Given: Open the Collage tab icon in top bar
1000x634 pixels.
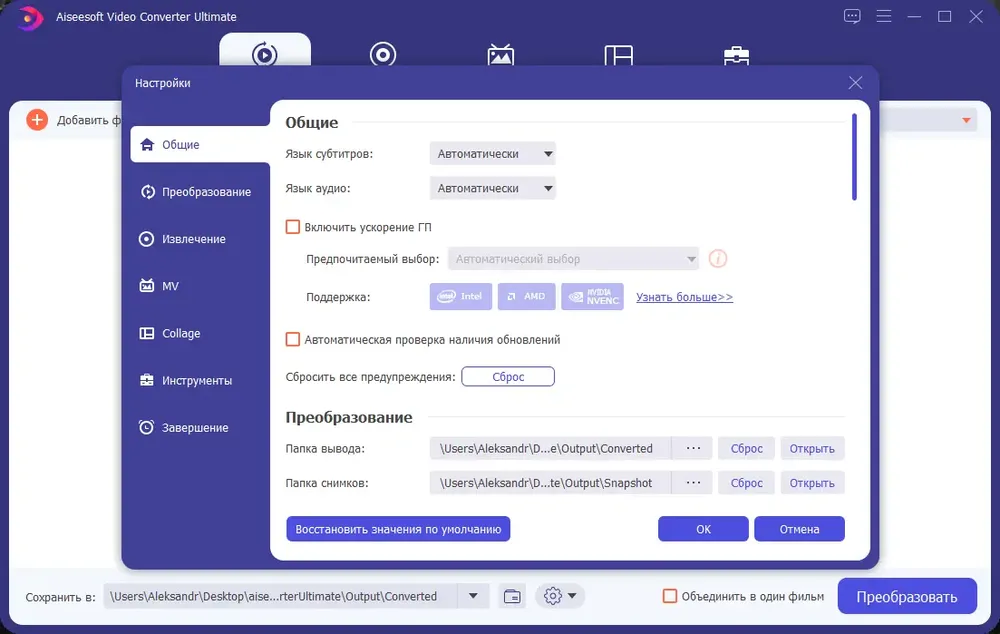Looking at the screenshot, I should pyautogui.click(x=619, y=55).
